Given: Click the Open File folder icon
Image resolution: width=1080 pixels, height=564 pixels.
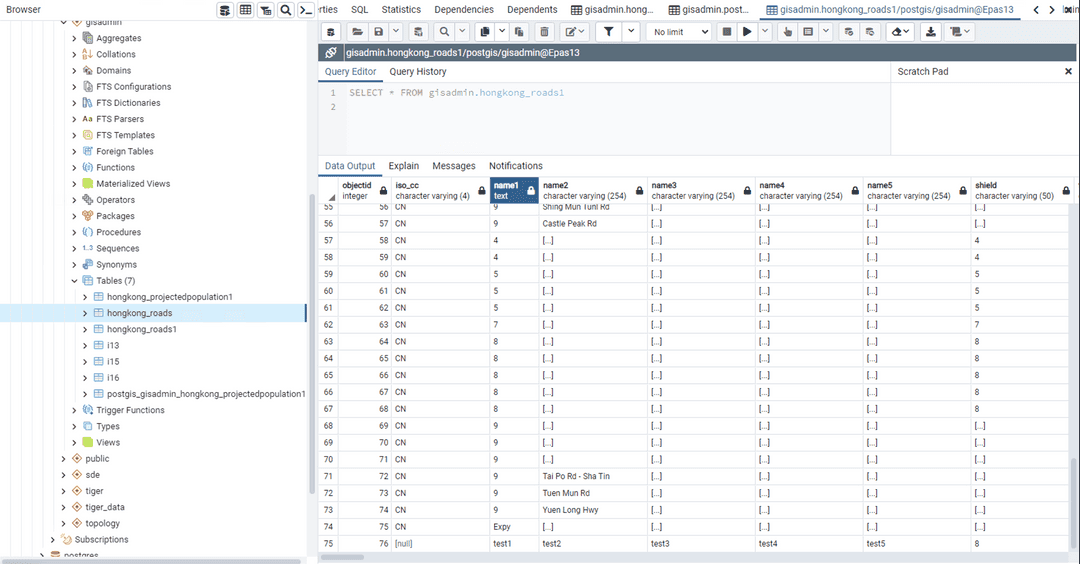Looking at the screenshot, I should point(357,32).
